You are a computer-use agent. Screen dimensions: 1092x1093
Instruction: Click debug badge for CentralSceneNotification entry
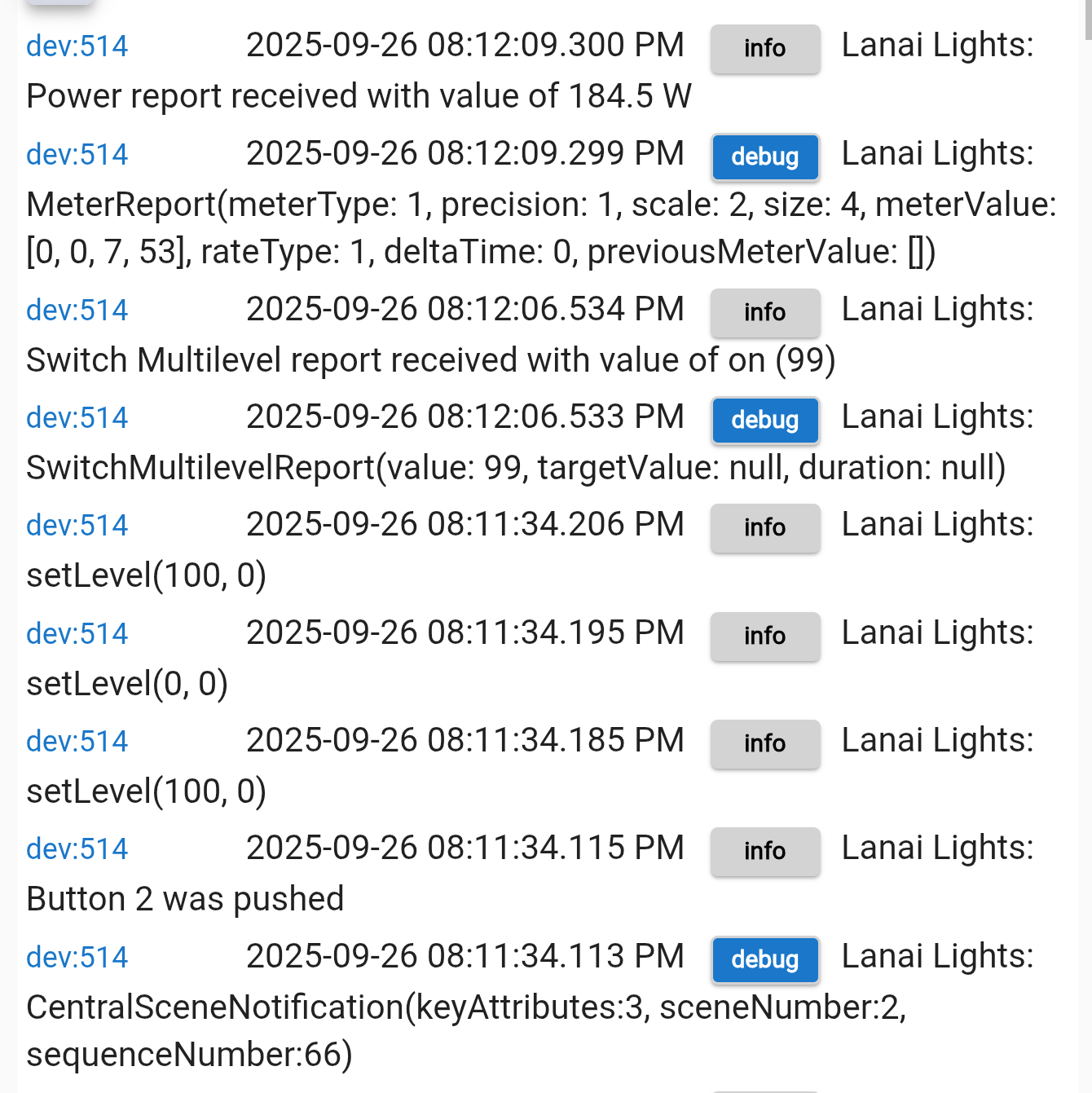point(764,960)
